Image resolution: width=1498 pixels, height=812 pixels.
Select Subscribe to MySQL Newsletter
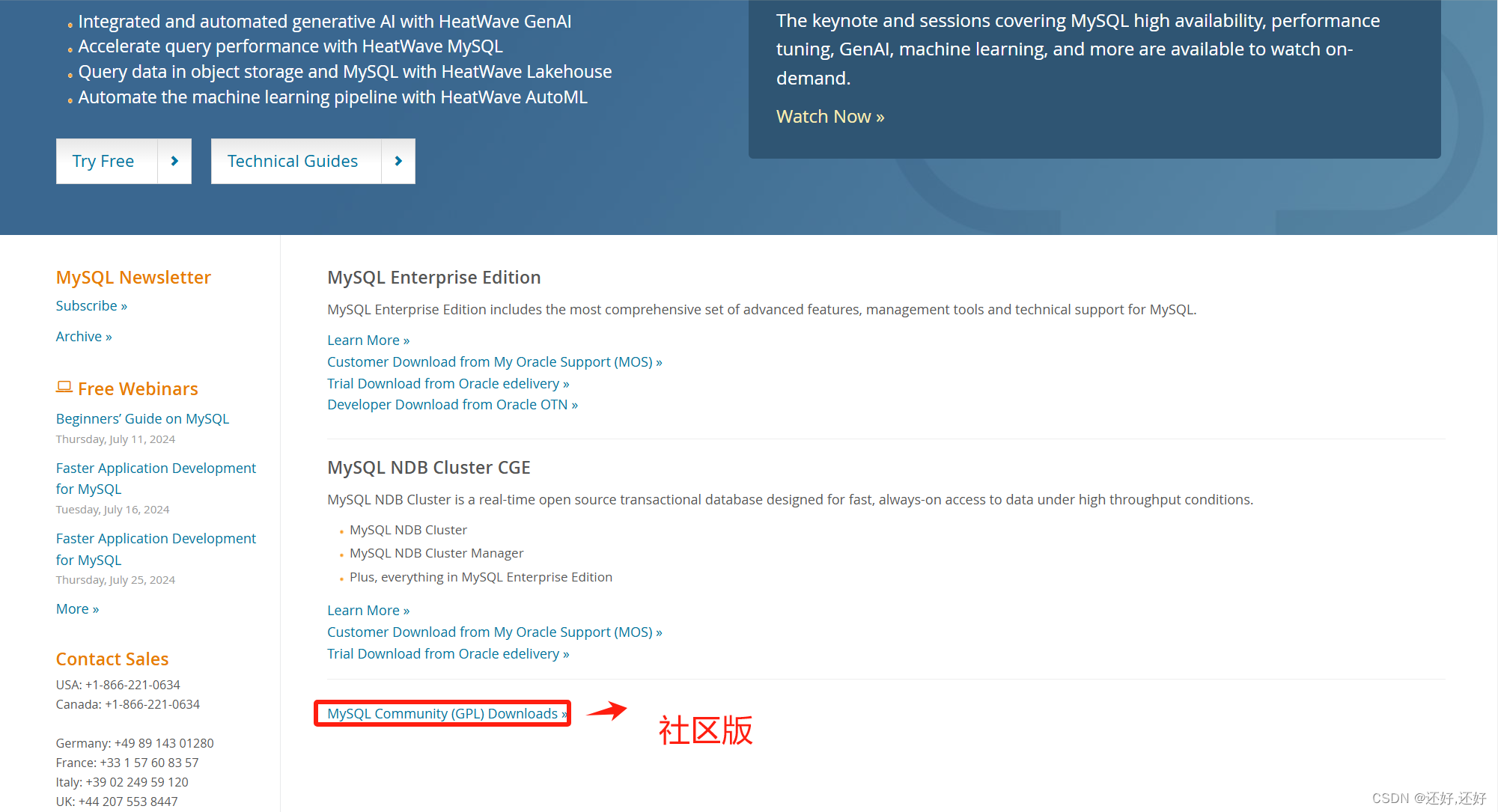coord(91,305)
